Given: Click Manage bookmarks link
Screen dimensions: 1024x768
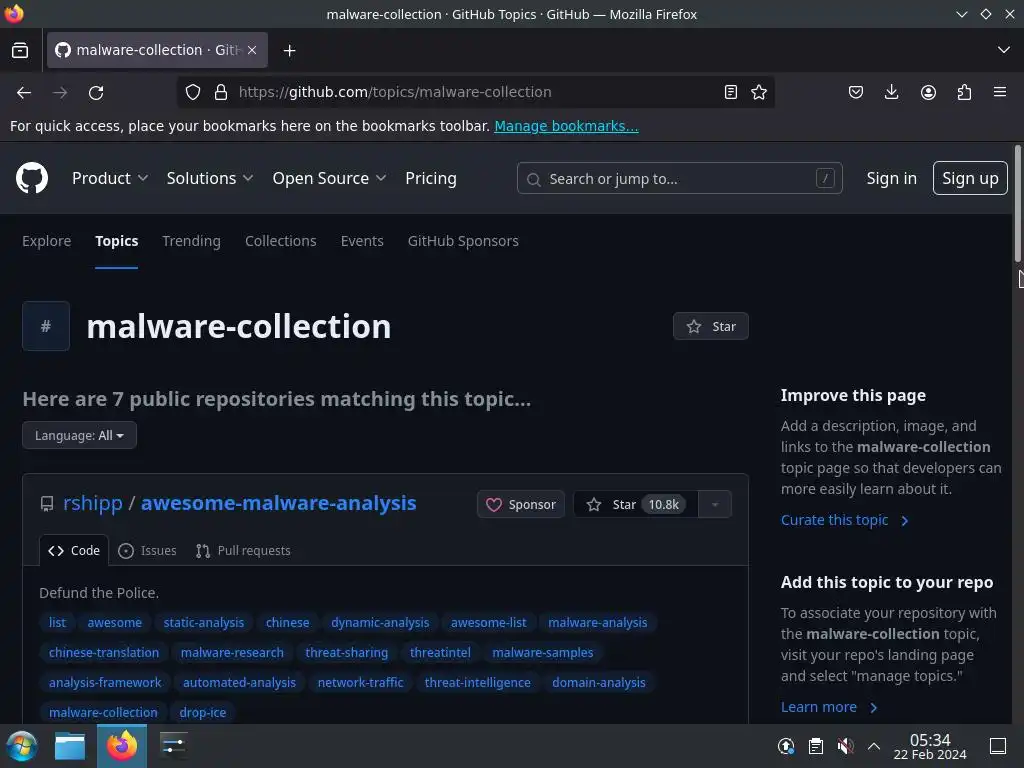Looking at the screenshot, I should tap(566, 126).
